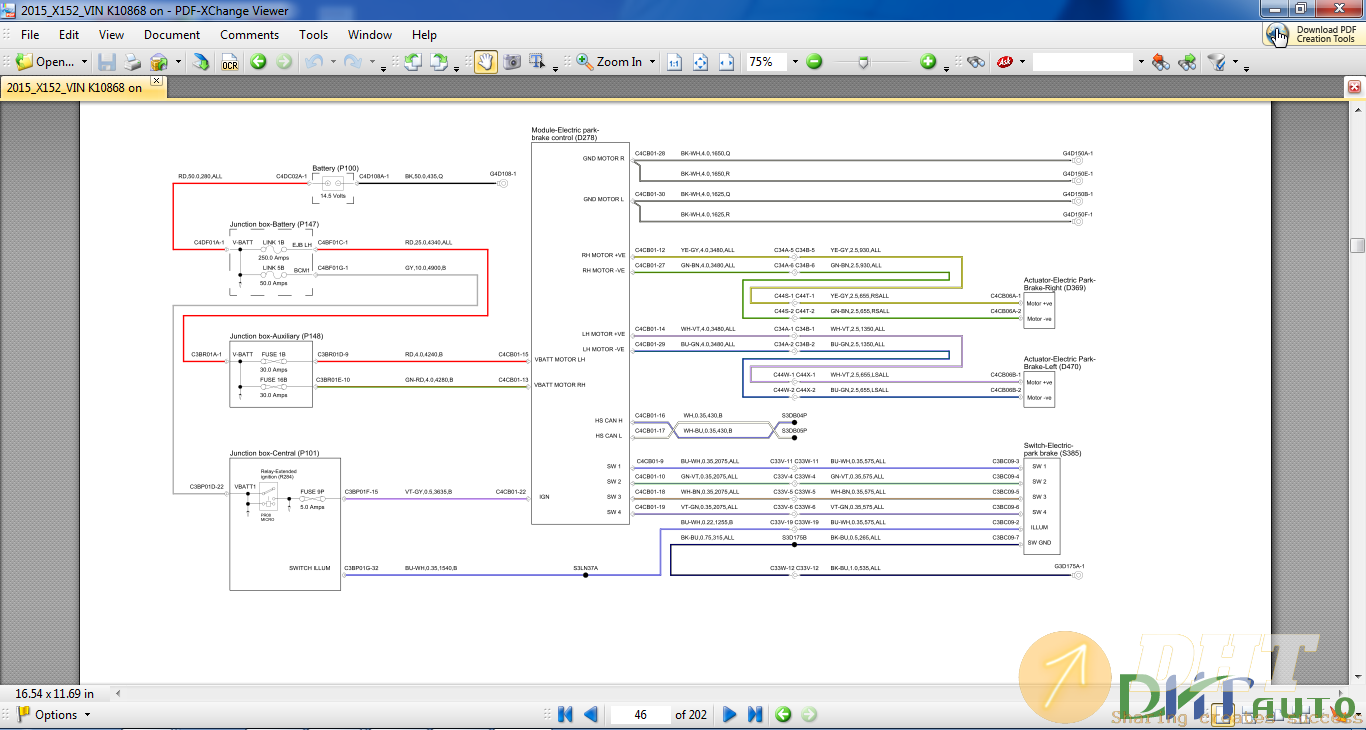Open the Edit menu
1366x730 pixels.
(68, 34)
